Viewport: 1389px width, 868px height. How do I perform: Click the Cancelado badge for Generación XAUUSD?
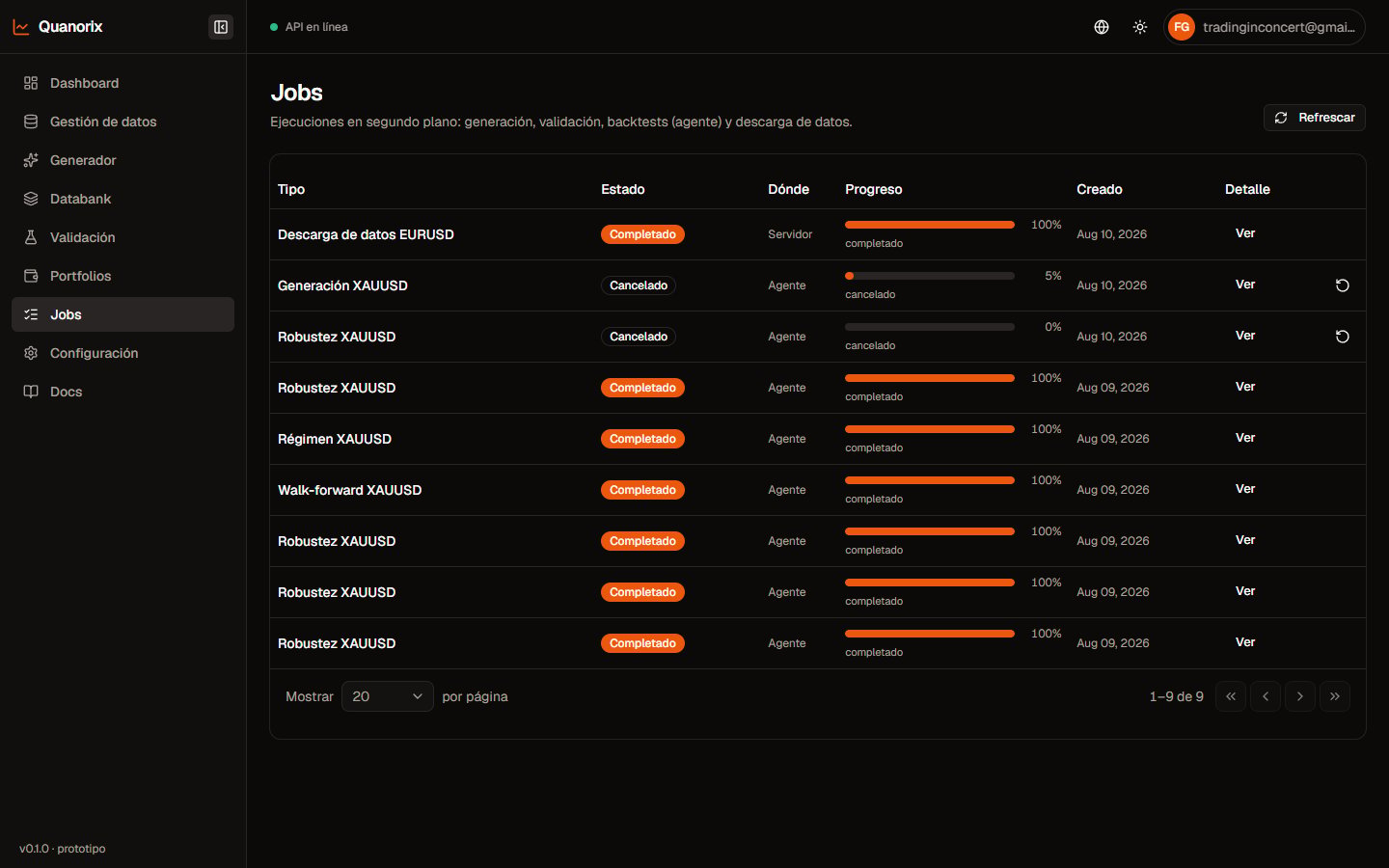[639, 285]
